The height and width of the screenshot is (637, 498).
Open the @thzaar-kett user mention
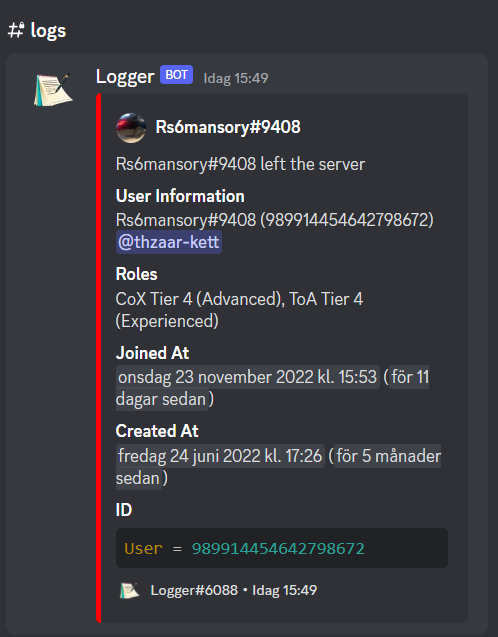169,242
